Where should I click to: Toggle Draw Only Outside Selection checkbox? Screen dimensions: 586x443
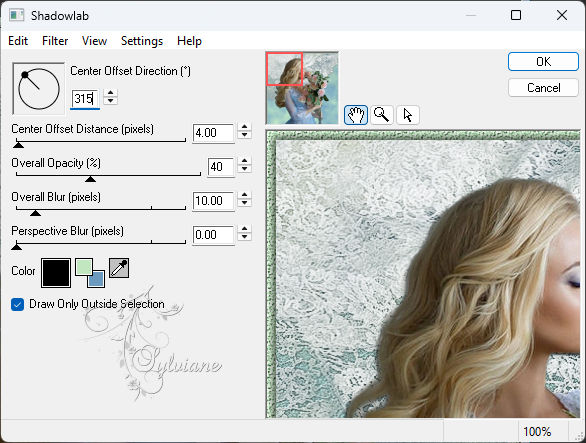18,304
